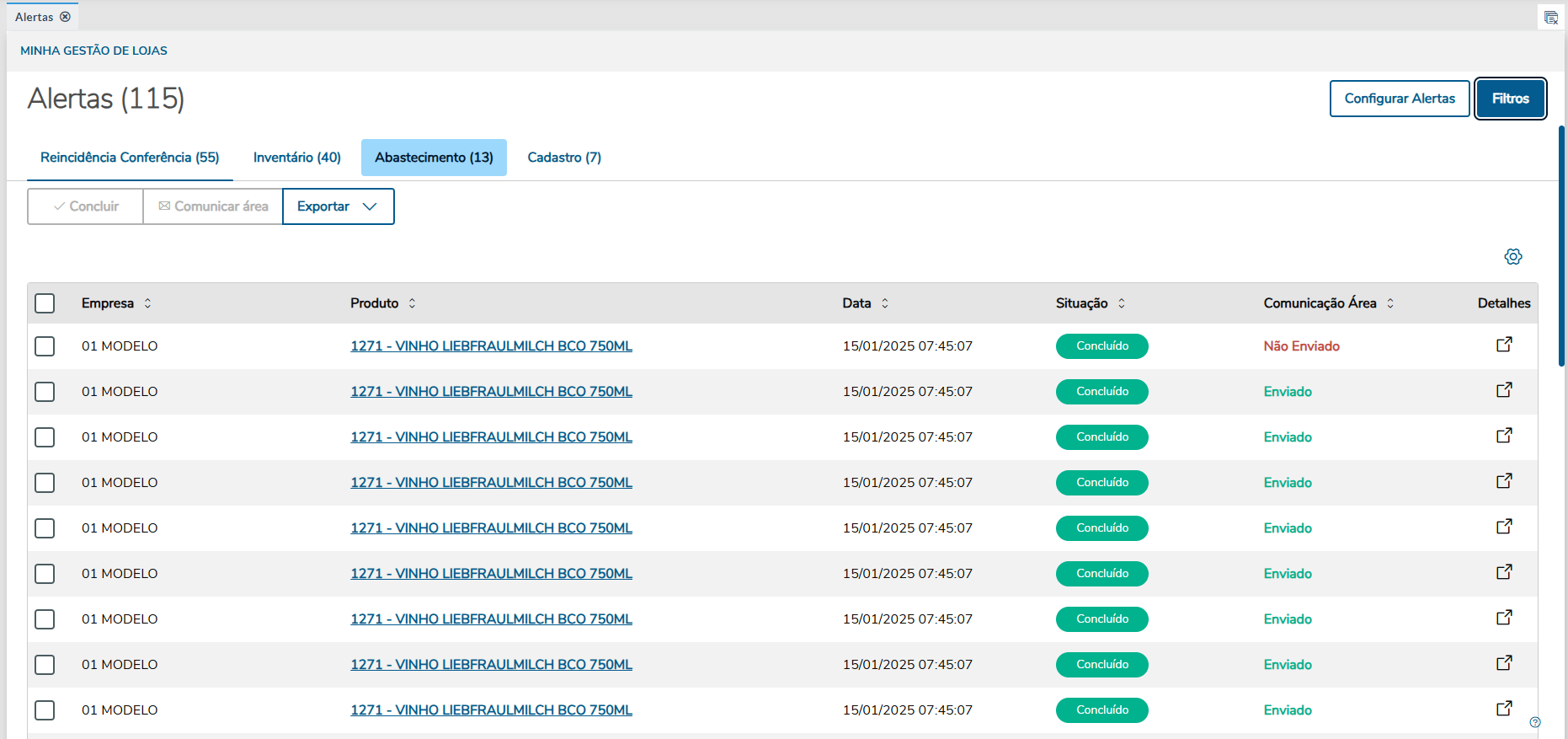Open details icon for the Não Enviado row
This screenshot has width=1568, height=739.
pos(1504,345)
